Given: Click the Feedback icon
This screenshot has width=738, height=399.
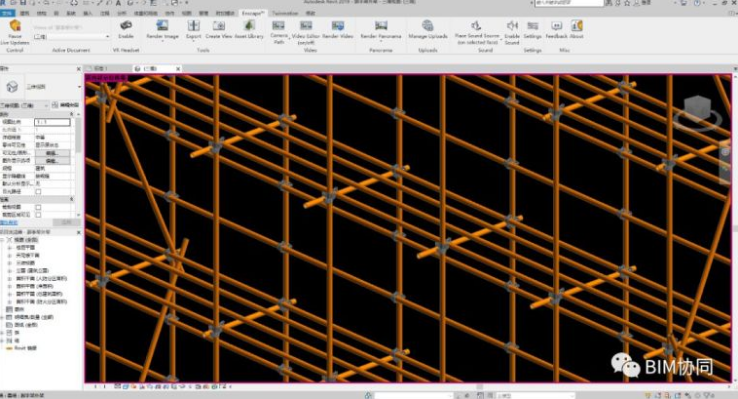Looking at the screenshot, I should pos(556,25).
